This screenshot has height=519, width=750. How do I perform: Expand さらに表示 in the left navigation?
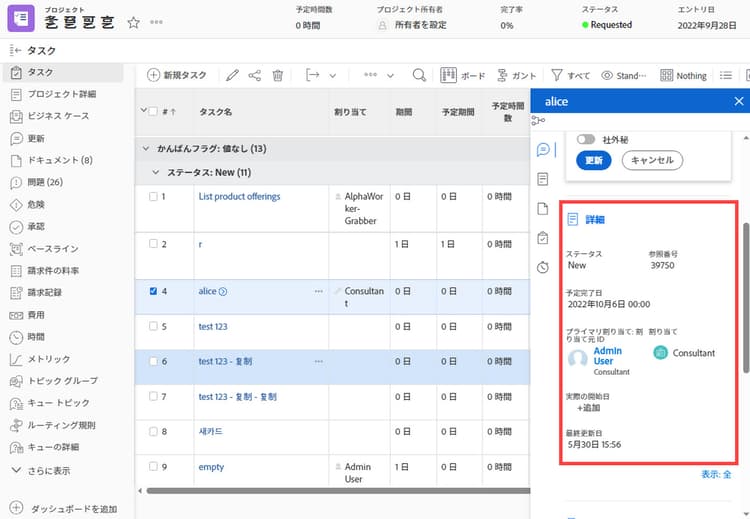click(41, 471)
